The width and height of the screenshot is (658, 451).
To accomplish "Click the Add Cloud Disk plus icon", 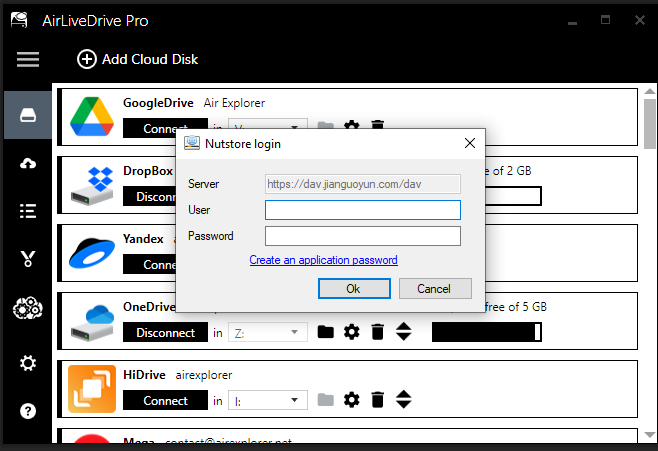I will 86,59.
